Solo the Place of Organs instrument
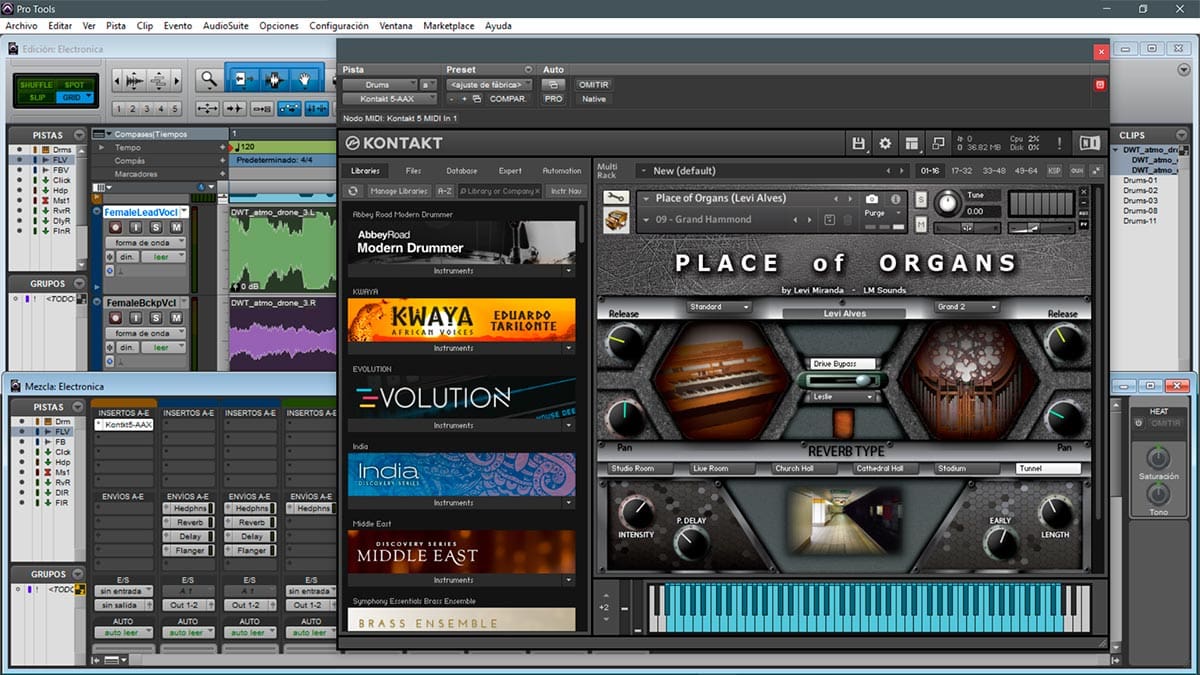 click(x=921, y=199)
